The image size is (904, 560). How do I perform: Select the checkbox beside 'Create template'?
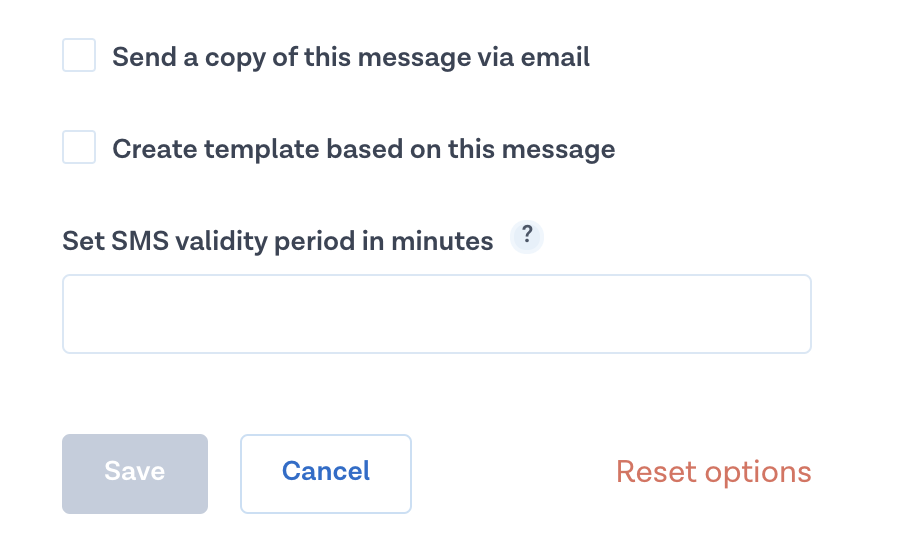point(79,148)
